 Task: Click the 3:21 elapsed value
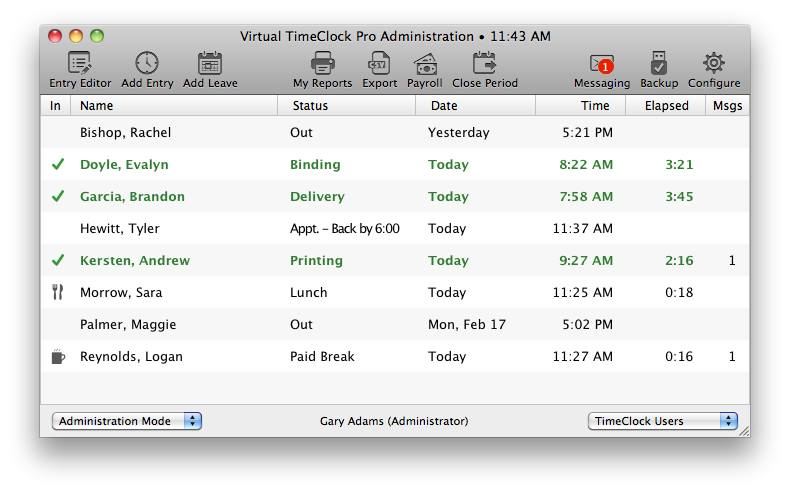(679, 165)
